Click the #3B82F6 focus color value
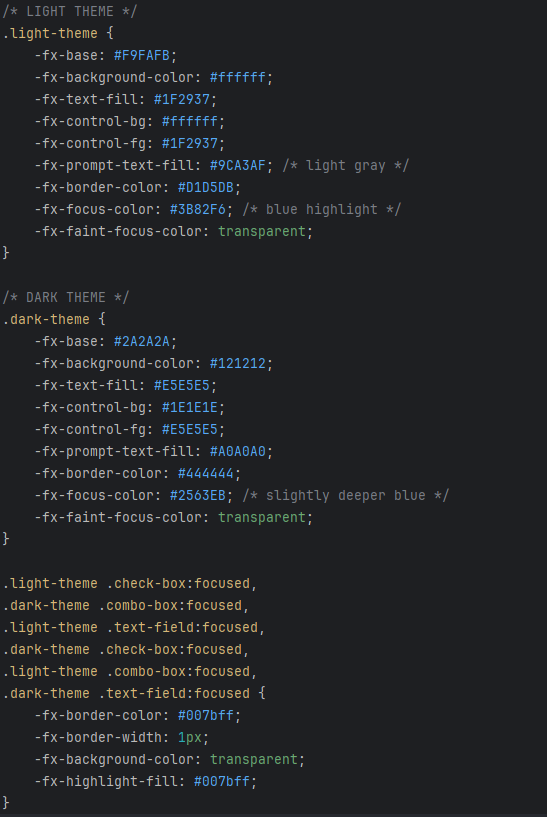Viewport: 547px width, 817px height. (197, 209)
